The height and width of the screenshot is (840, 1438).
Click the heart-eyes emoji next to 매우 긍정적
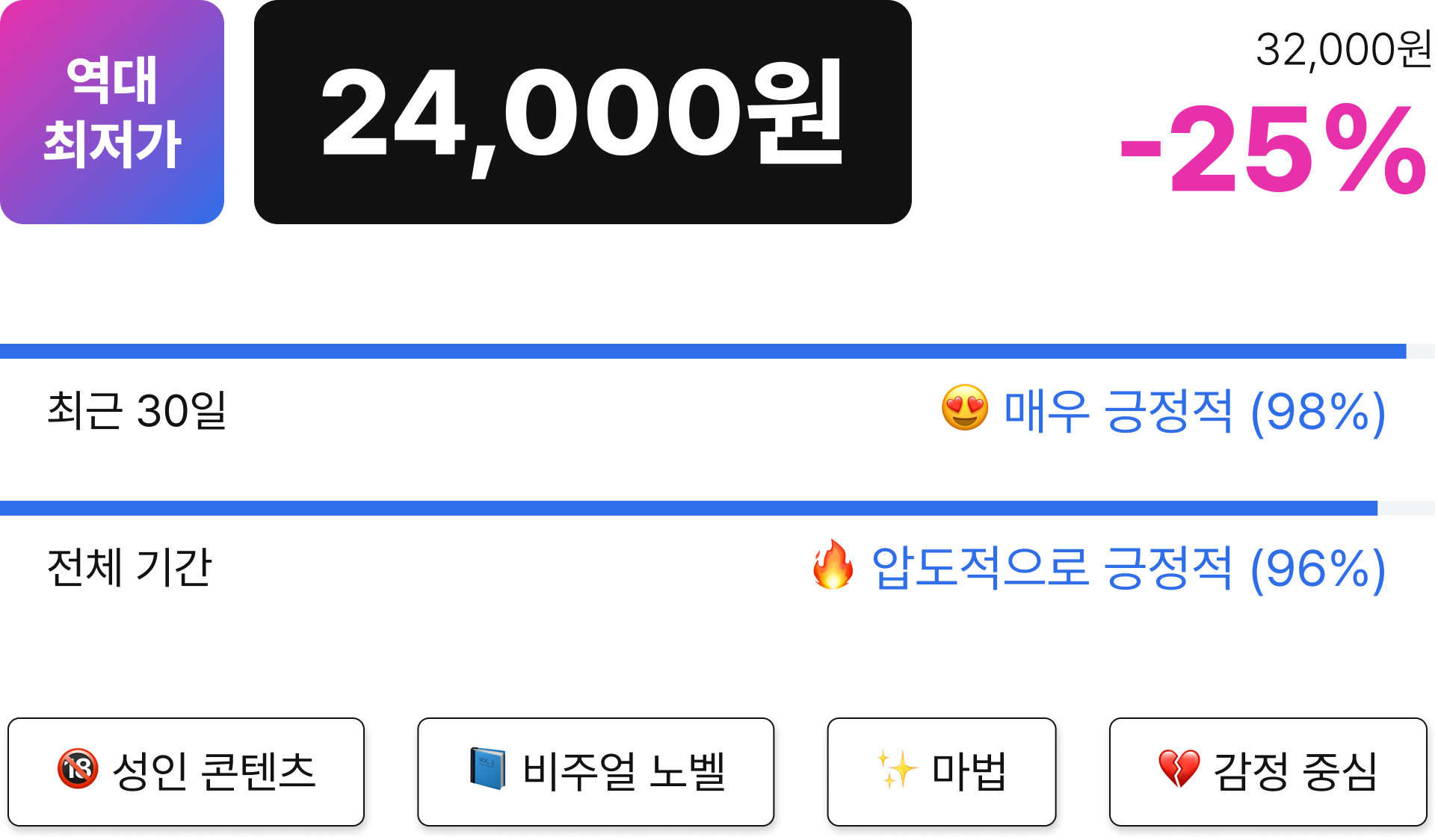click(965, 408)
